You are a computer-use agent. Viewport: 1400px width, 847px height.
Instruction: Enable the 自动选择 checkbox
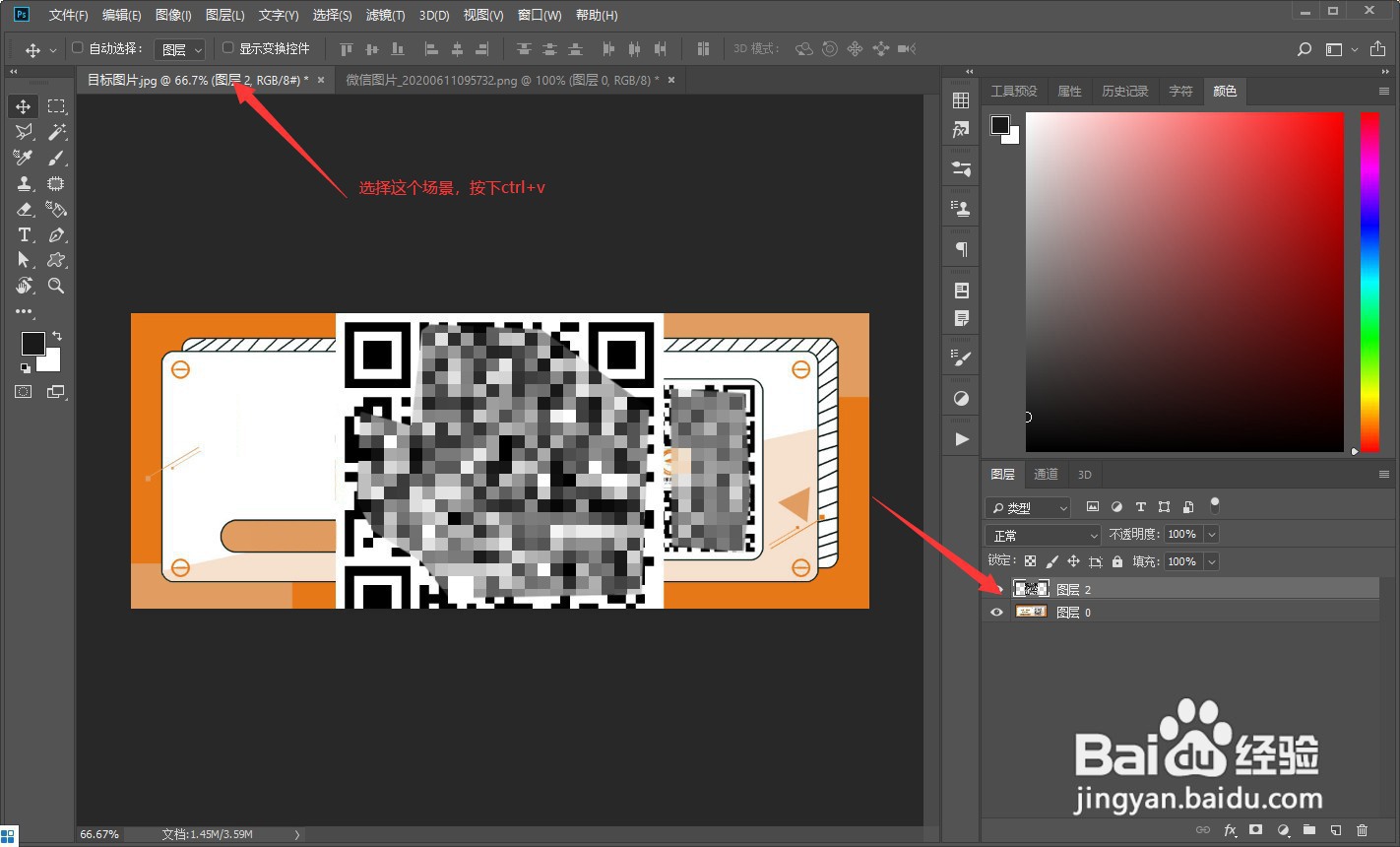[78, 48]
